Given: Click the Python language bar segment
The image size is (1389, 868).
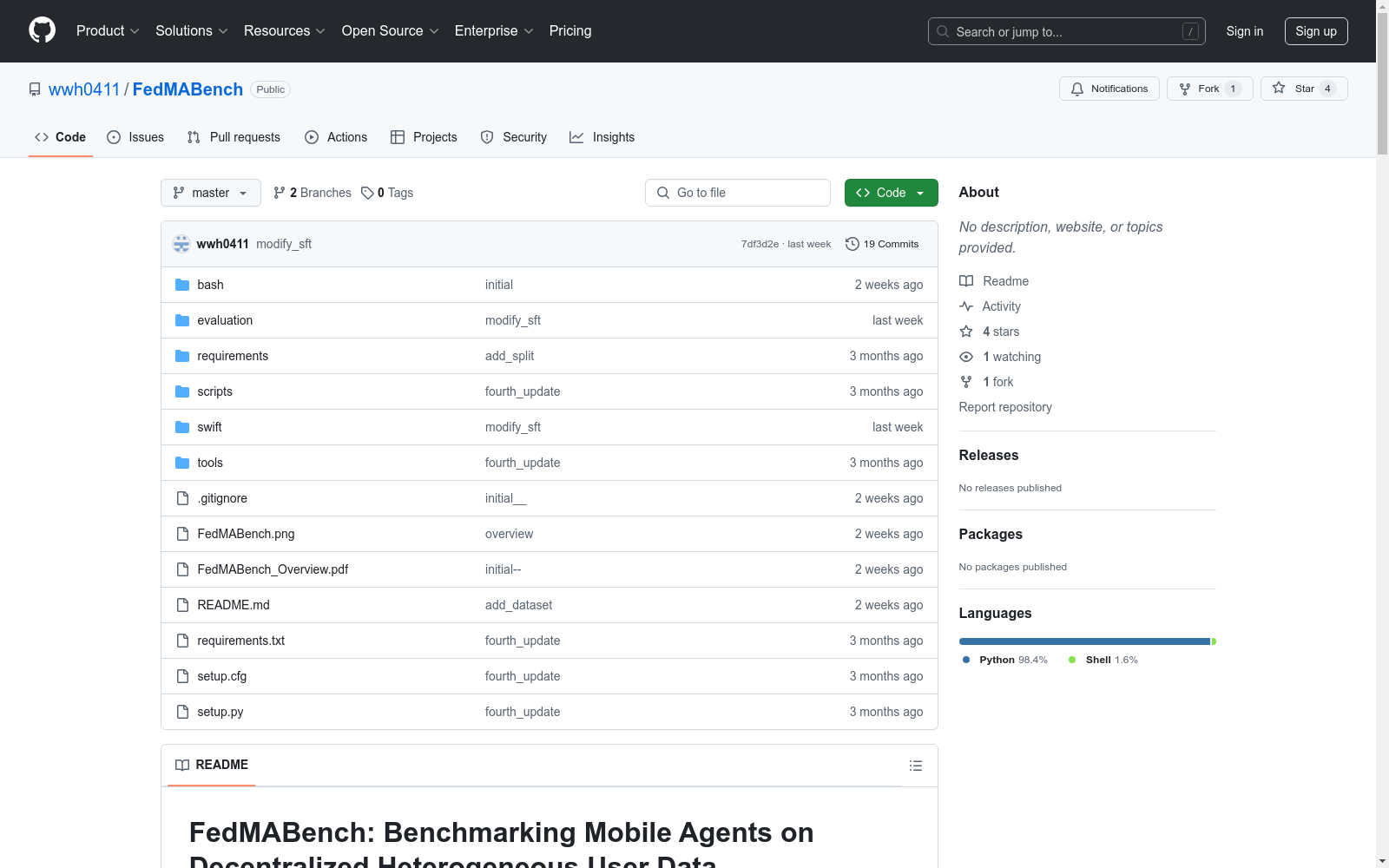Looking at the screenshot, I should pyautogui.click(x=1084, y=641).
